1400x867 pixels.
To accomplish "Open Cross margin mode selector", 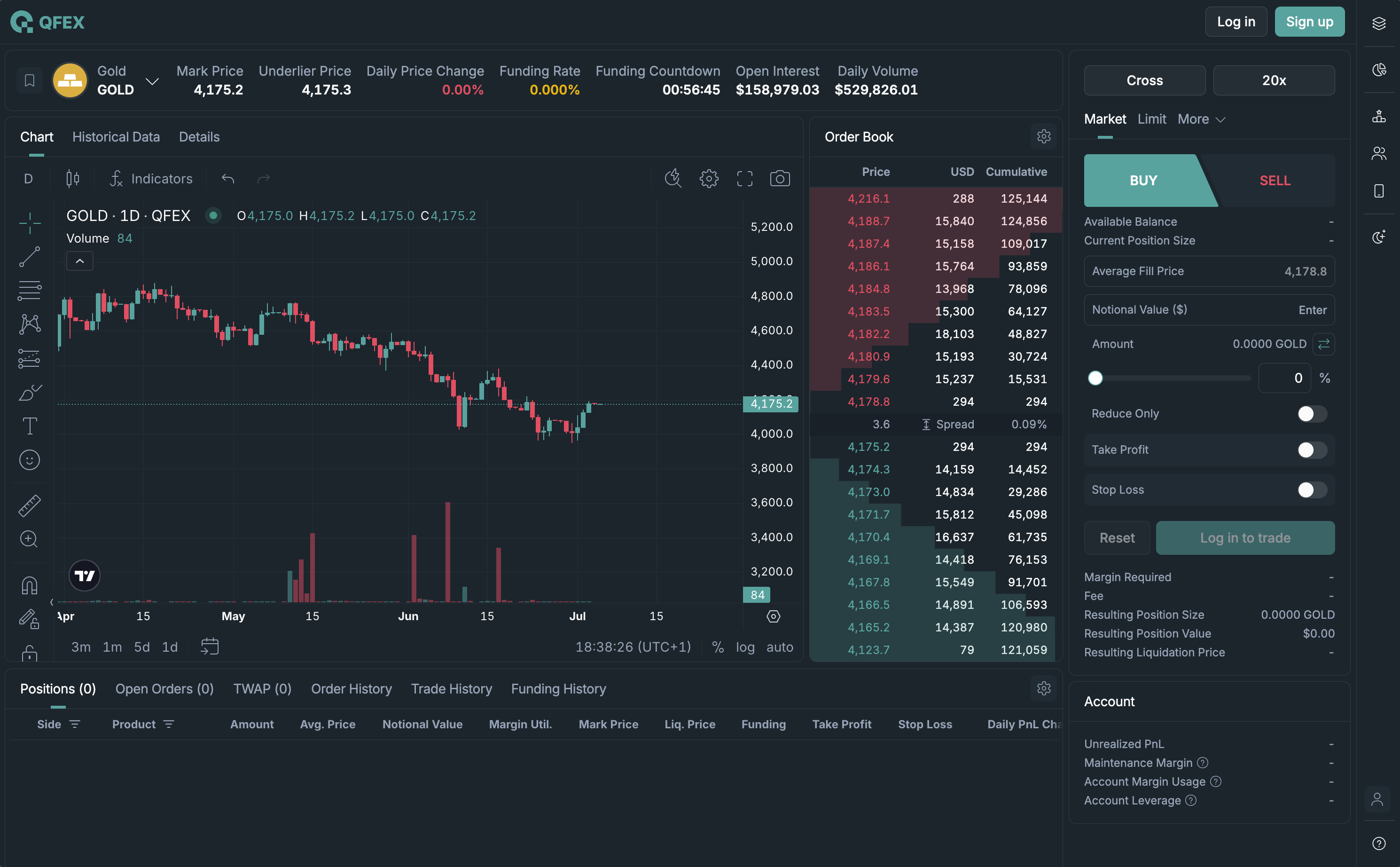I will point(1144,80).
